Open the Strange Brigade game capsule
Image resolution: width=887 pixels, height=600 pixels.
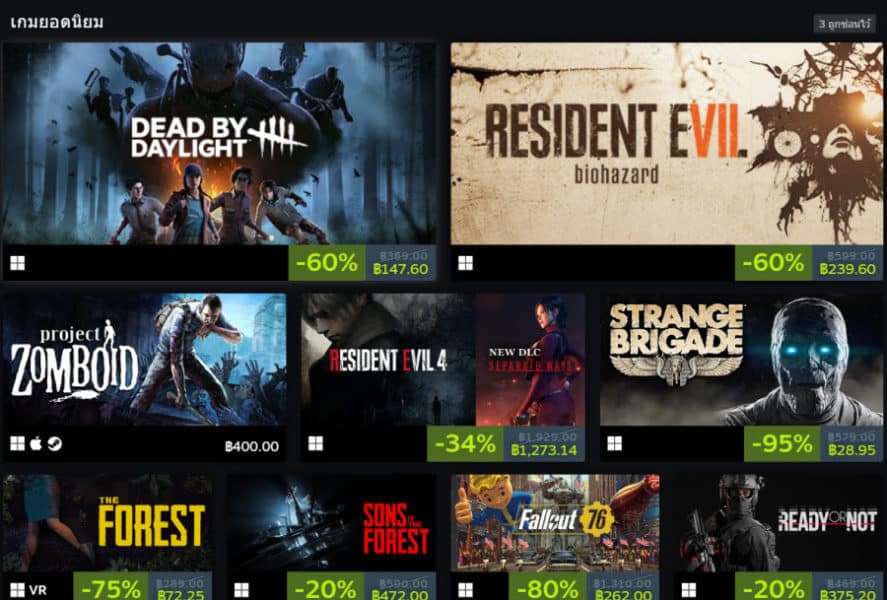[741, 359]
